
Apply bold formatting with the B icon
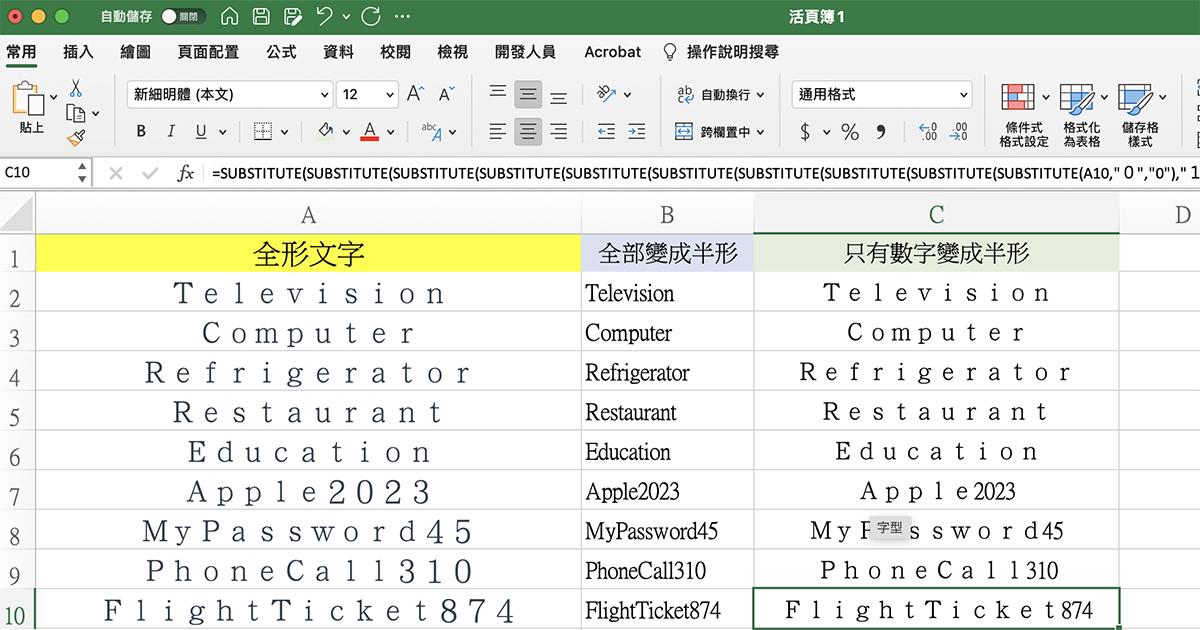(140, 131)
